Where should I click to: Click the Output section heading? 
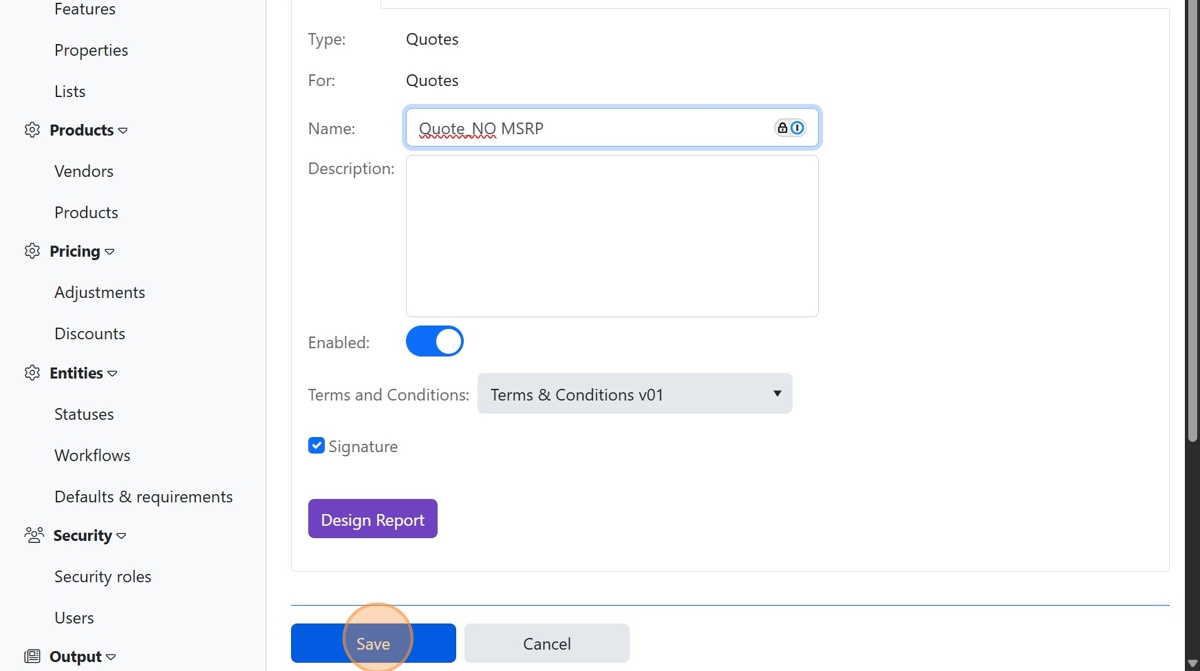(76, 657)
